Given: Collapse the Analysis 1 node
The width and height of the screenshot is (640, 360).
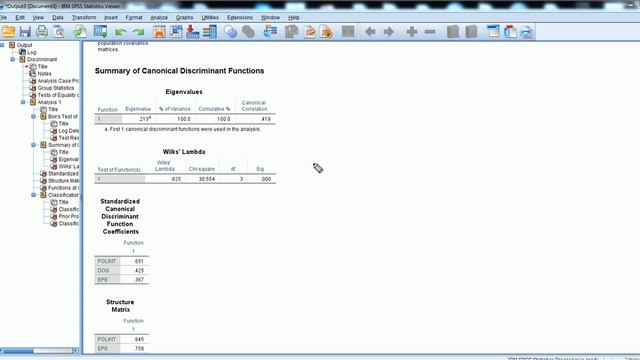Looking at the screenshot, I should click(23, 102).
